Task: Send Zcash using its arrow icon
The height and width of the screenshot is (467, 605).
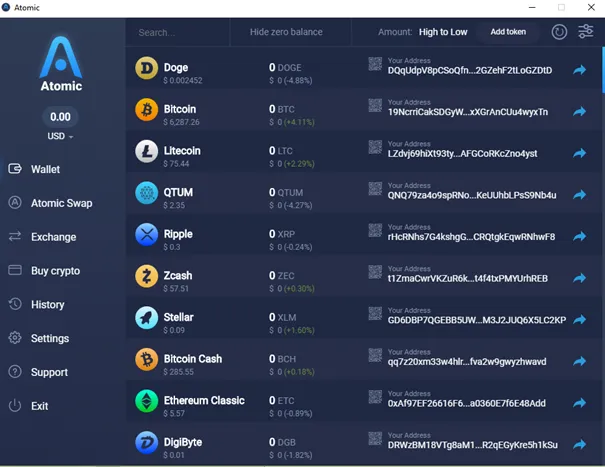Action: pyautogui.click(x=580, y=278)
